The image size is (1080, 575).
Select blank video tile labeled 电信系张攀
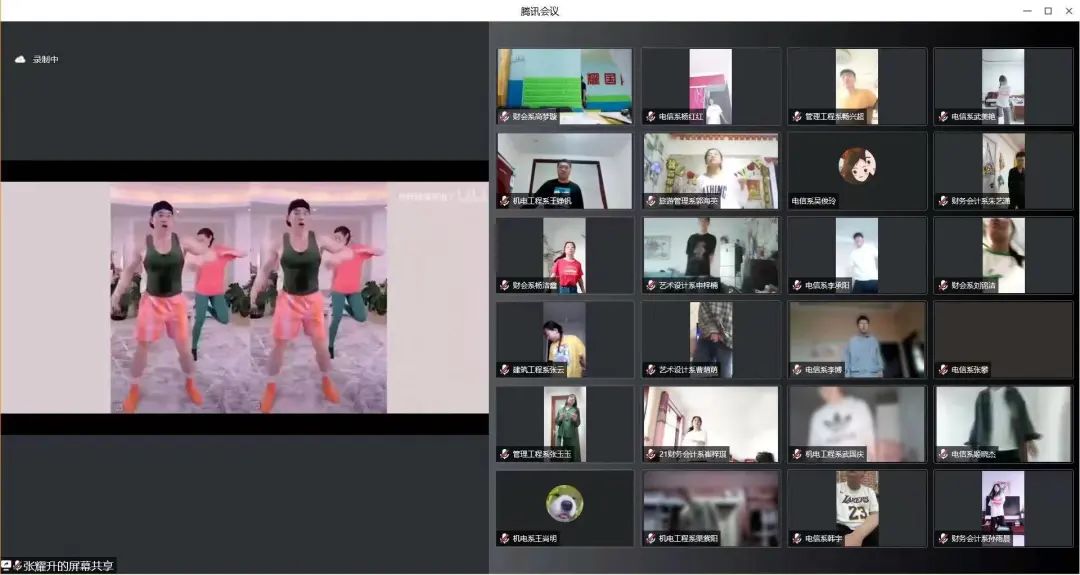coord(1003,339)
